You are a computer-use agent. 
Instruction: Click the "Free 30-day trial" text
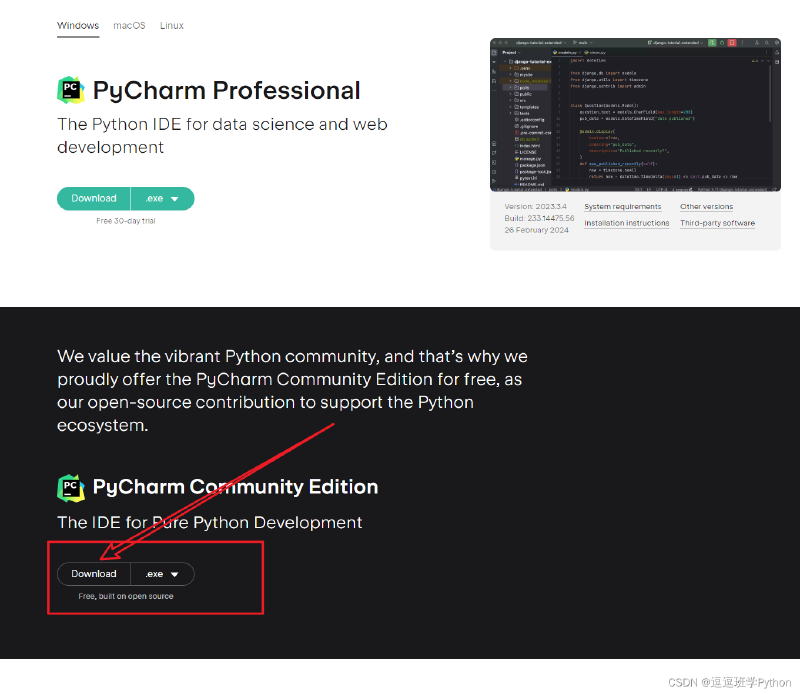[126, 221]
